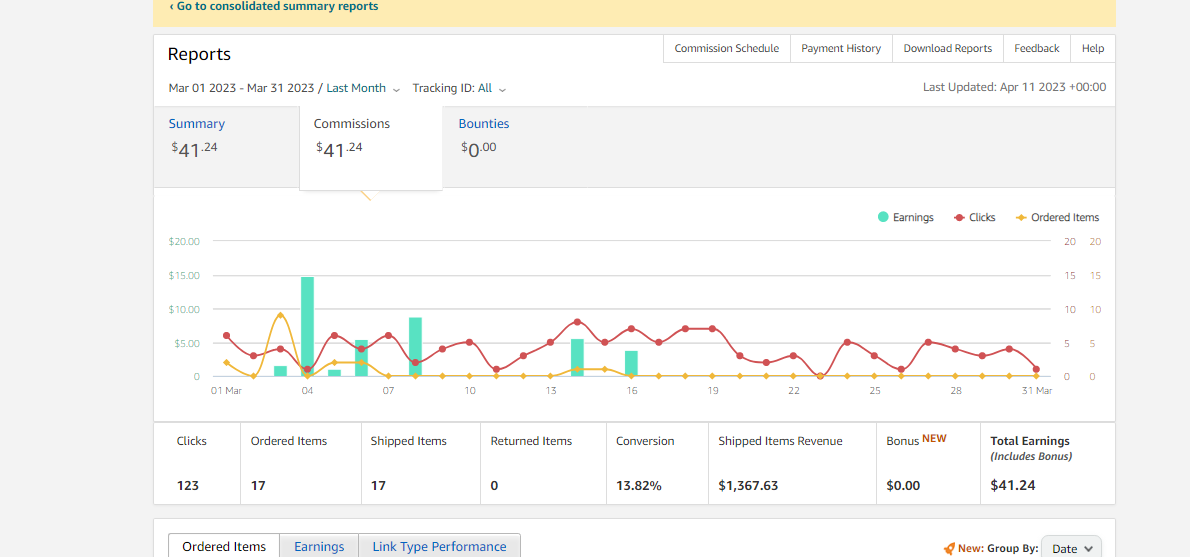Click the Clicks total 123
The height and width of the screenshot is (557, 1190).
[187, 486]
